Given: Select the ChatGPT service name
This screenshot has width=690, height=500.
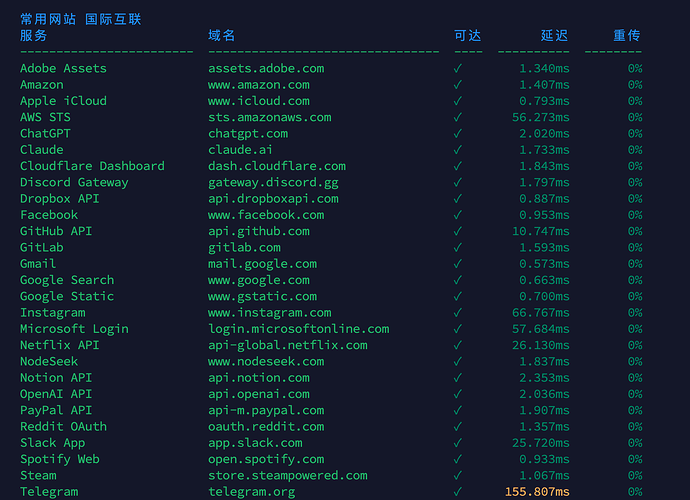Looking at the screenshot, I should pos(45,134).
